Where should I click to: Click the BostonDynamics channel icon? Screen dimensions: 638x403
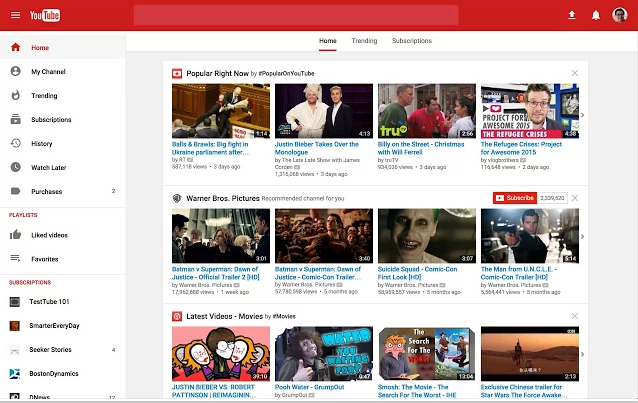15,373
